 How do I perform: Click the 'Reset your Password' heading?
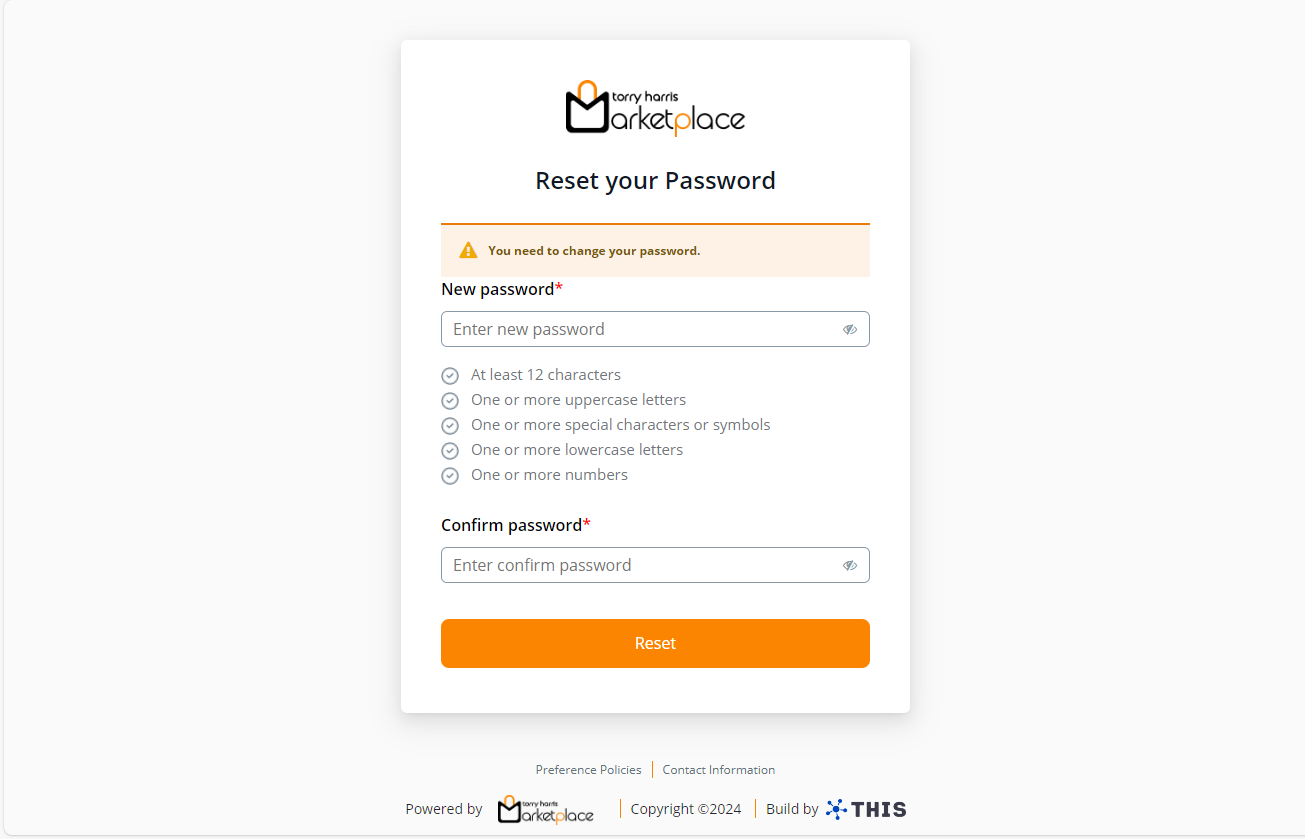(655, 181)
